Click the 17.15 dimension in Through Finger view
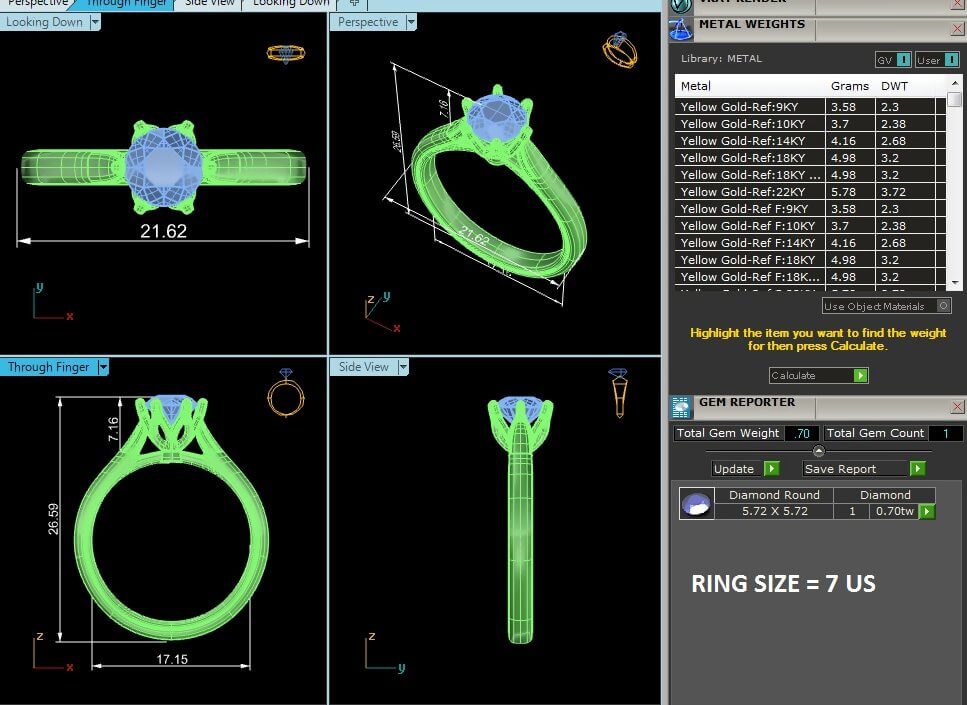The width and height of the screenshot is (967, 705). pos(172,659)
